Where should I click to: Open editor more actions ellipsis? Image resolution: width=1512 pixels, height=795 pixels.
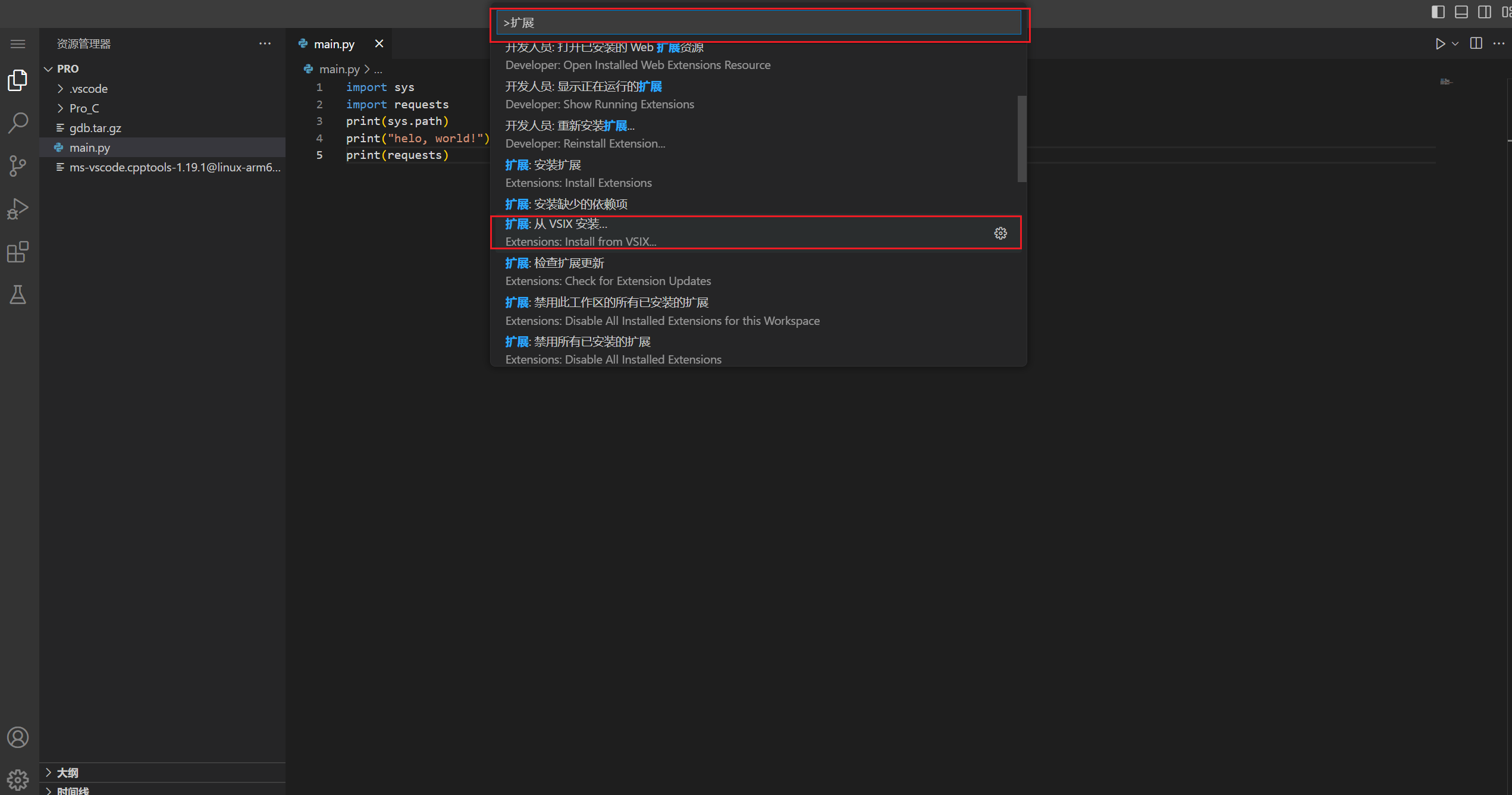1499,43
